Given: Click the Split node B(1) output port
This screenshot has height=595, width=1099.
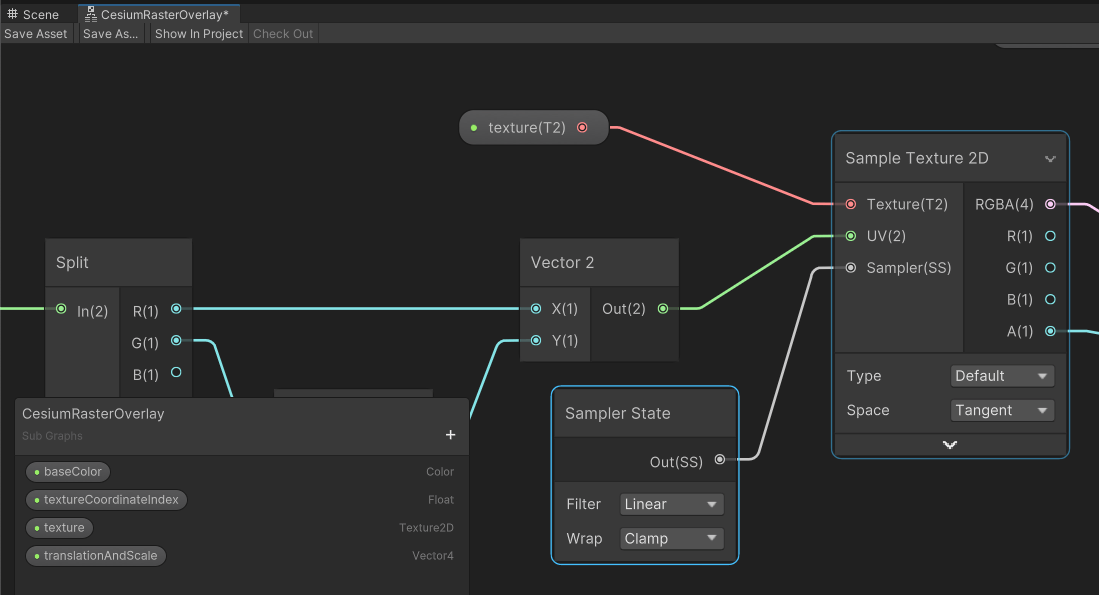Looking at the screenshot, I should tap(177, 373).
